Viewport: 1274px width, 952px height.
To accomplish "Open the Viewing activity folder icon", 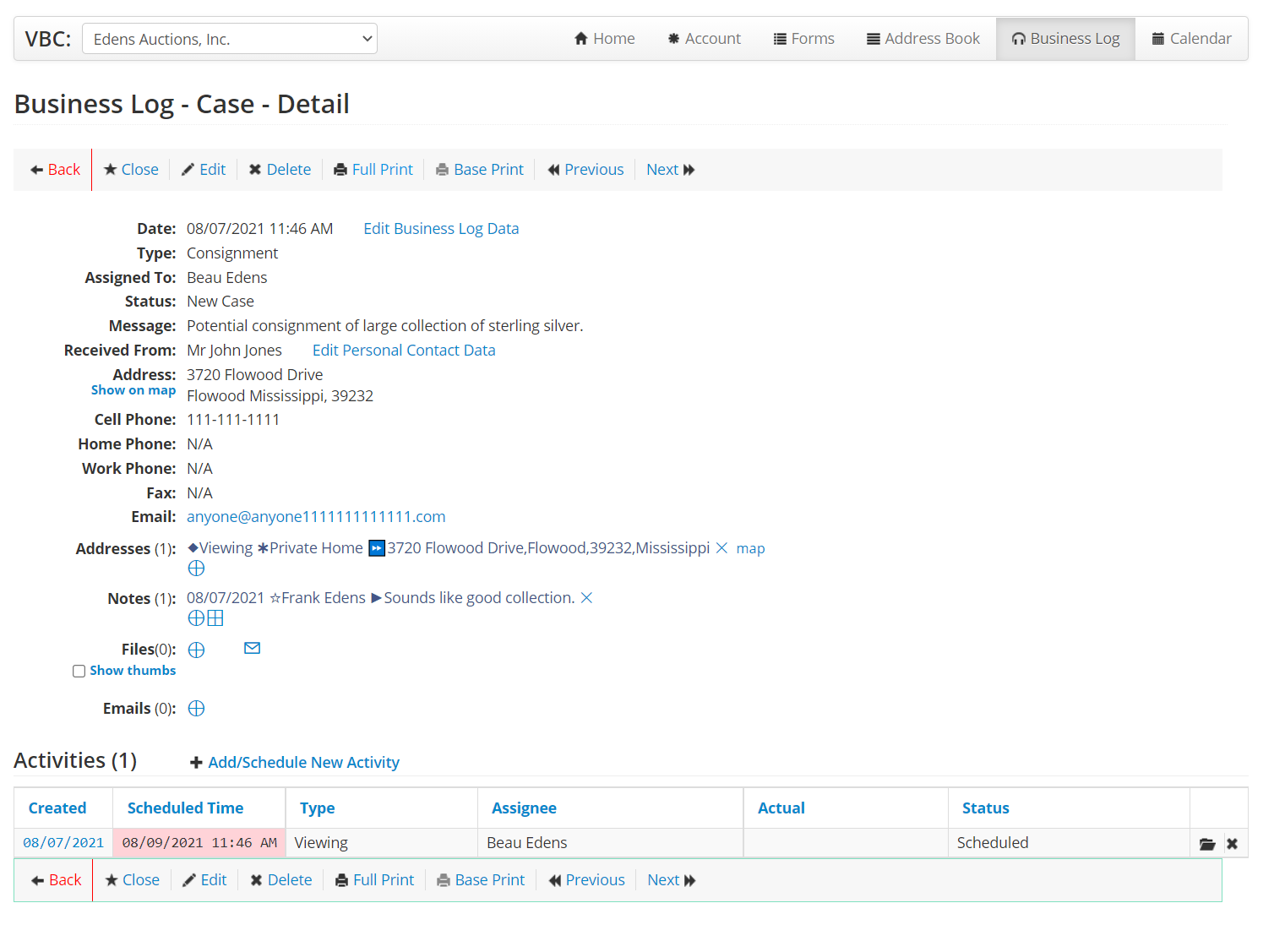I will pos(1207,844).
